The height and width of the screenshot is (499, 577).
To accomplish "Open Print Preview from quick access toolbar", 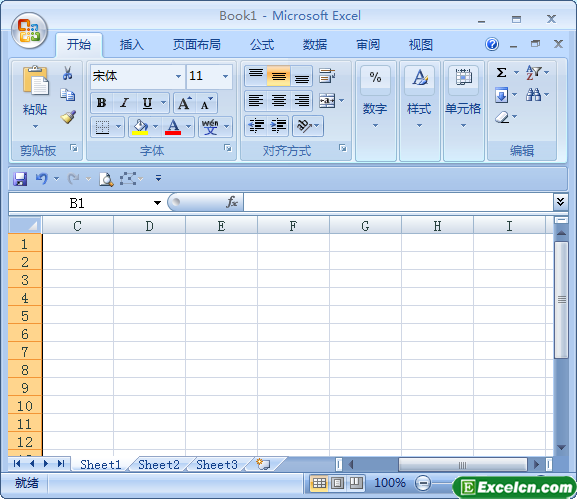I will tap(106, 179).
